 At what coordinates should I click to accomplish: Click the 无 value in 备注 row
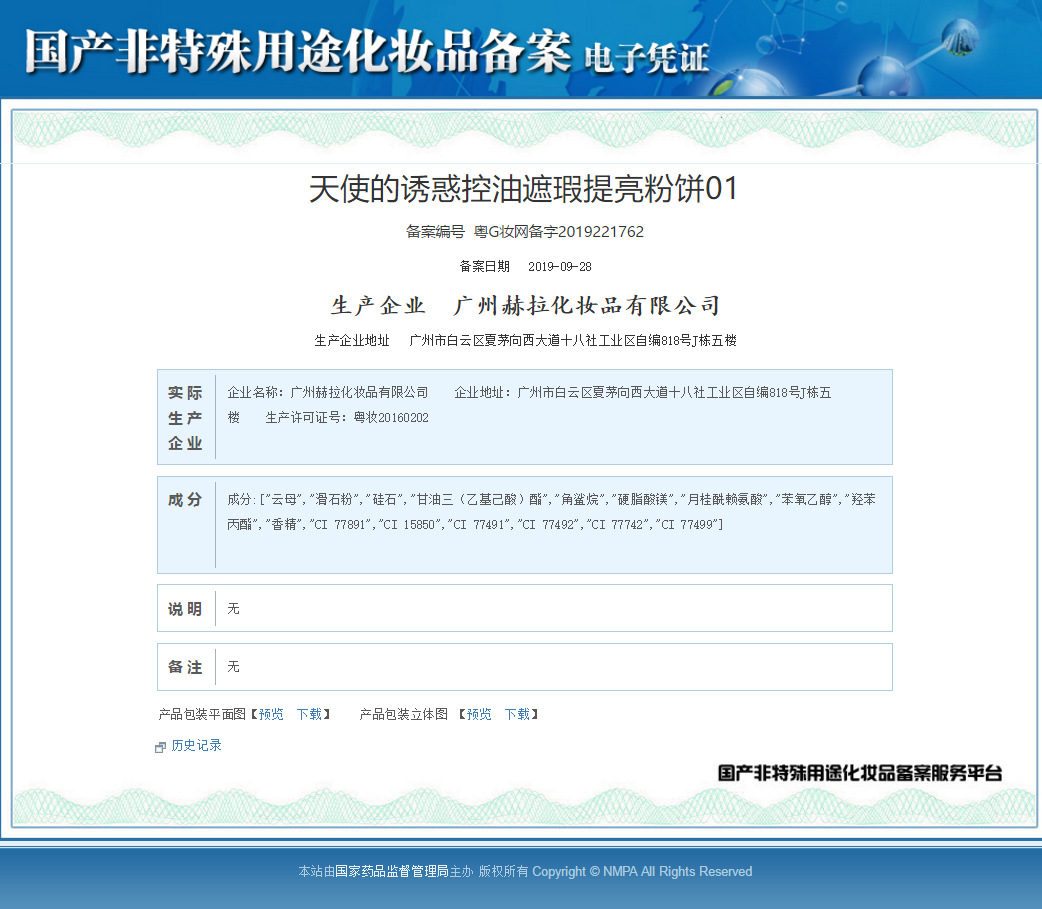(233, 666)
